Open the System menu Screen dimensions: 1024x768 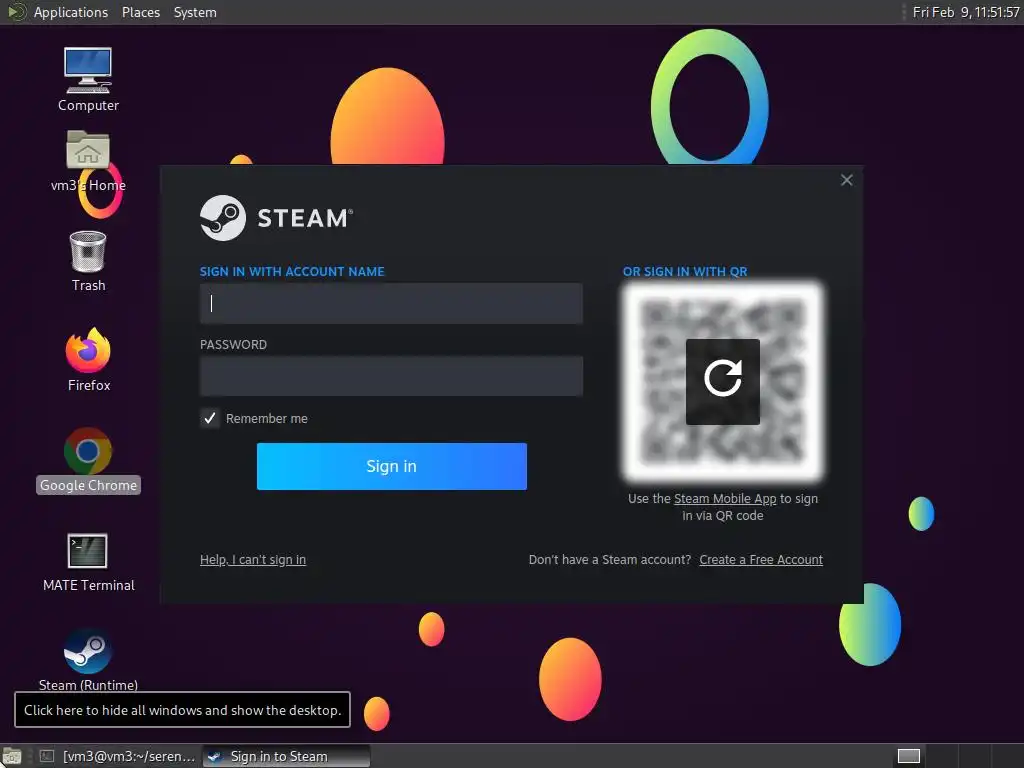click(195, 12)
